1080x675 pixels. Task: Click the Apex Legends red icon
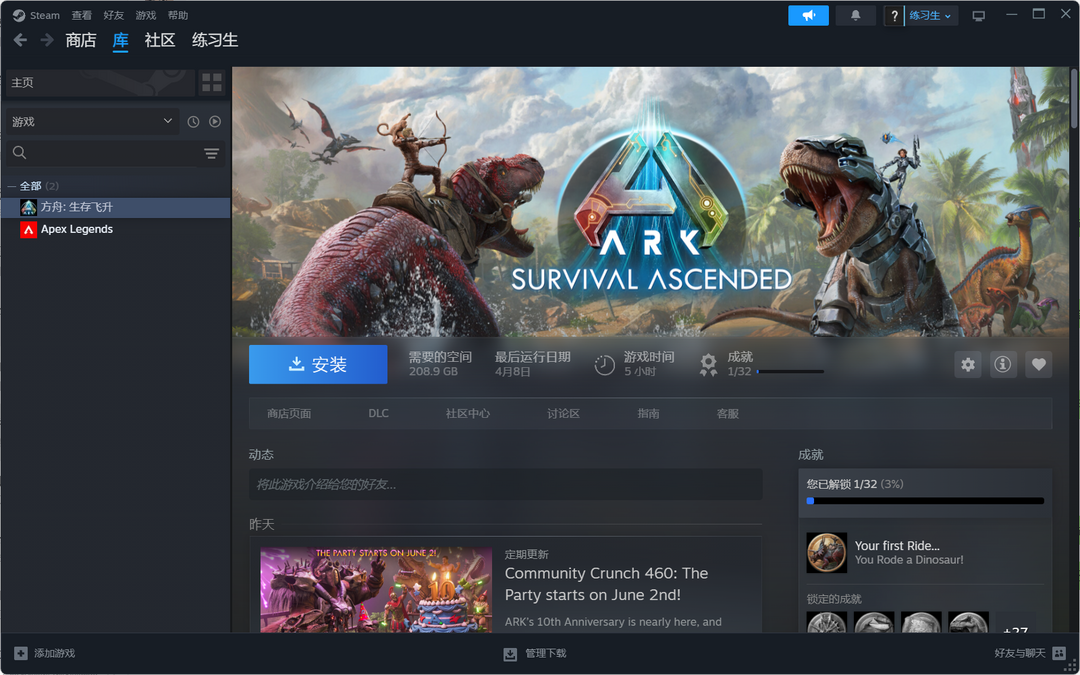pos(28,229)
